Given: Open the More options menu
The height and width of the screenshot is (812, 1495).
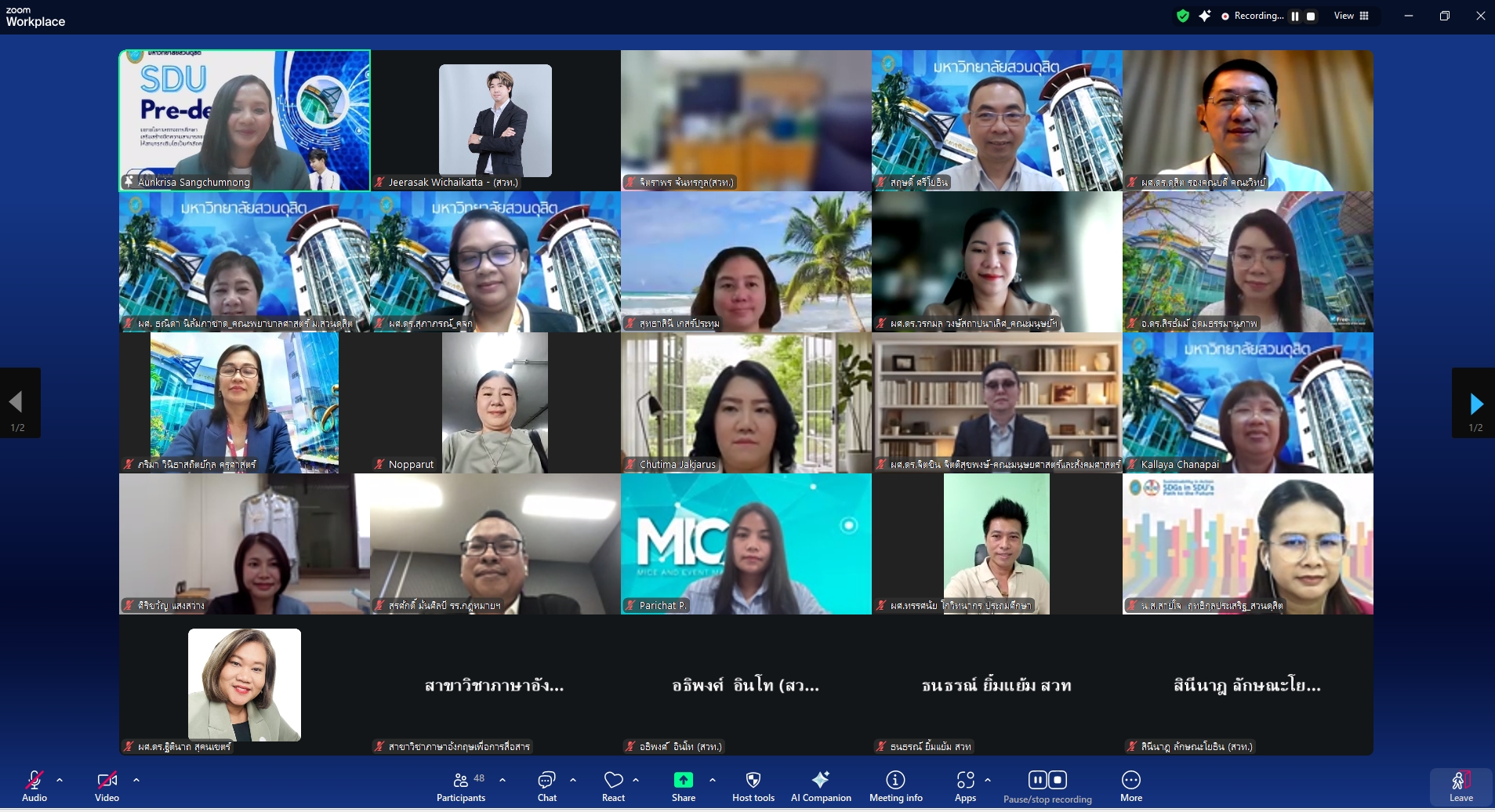Looking at the screenshot, I should coord(1130,786).
